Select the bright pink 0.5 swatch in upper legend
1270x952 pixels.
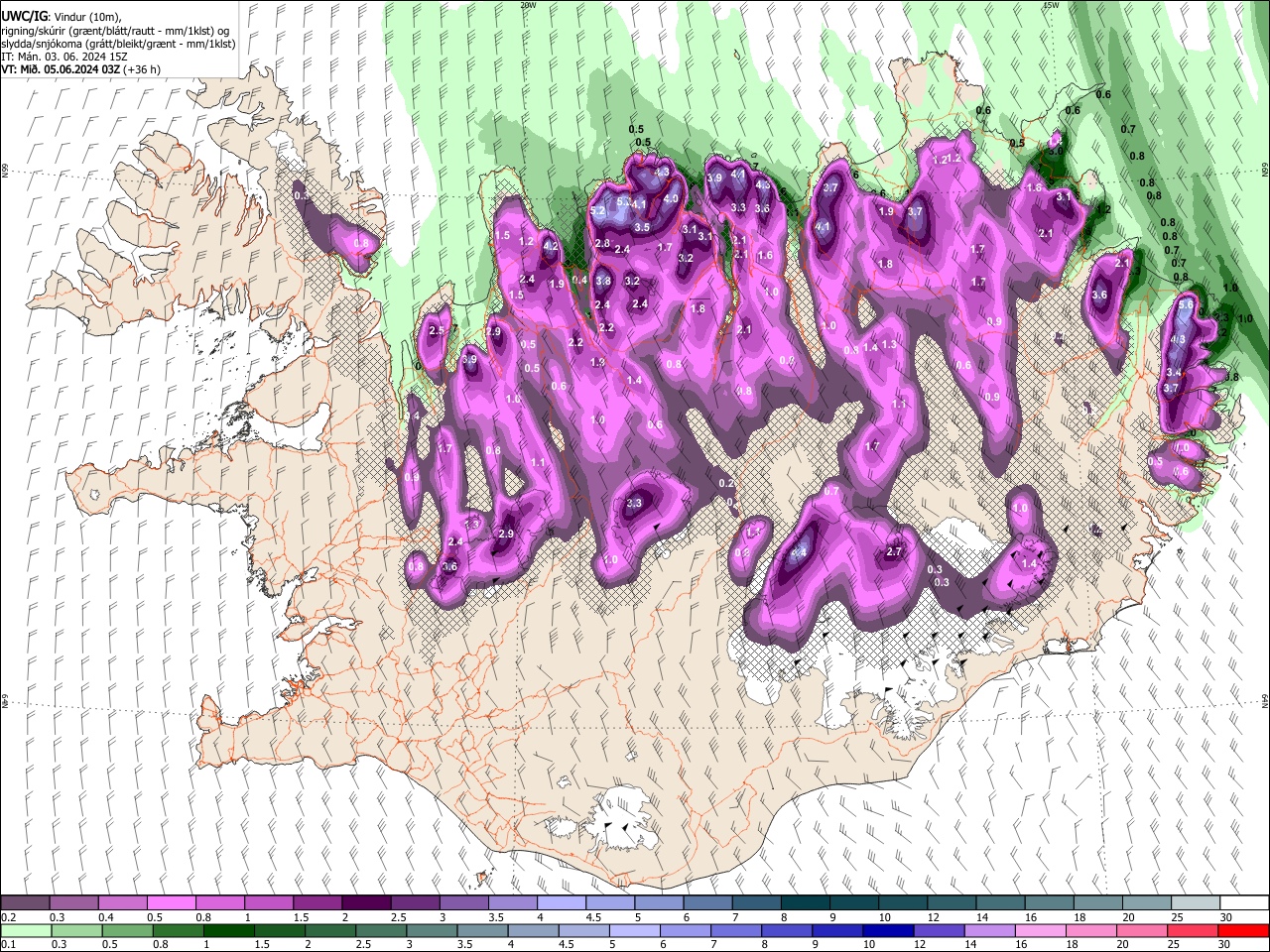click(x=171, y=903)
